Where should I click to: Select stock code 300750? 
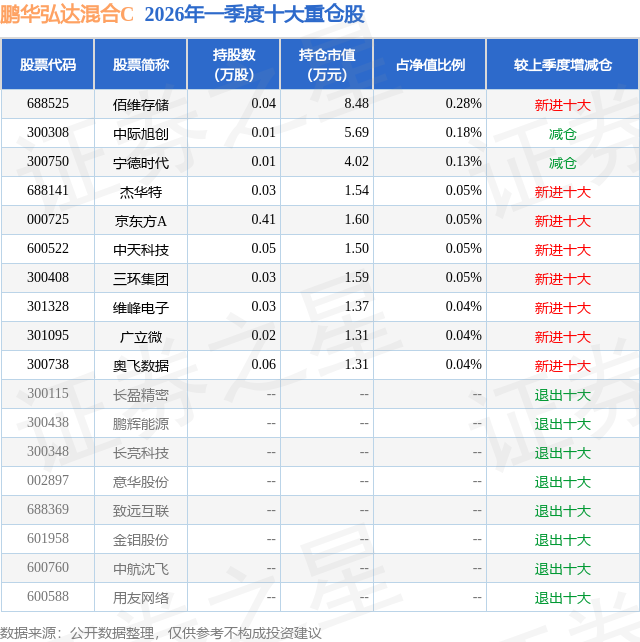pos(48,162)
